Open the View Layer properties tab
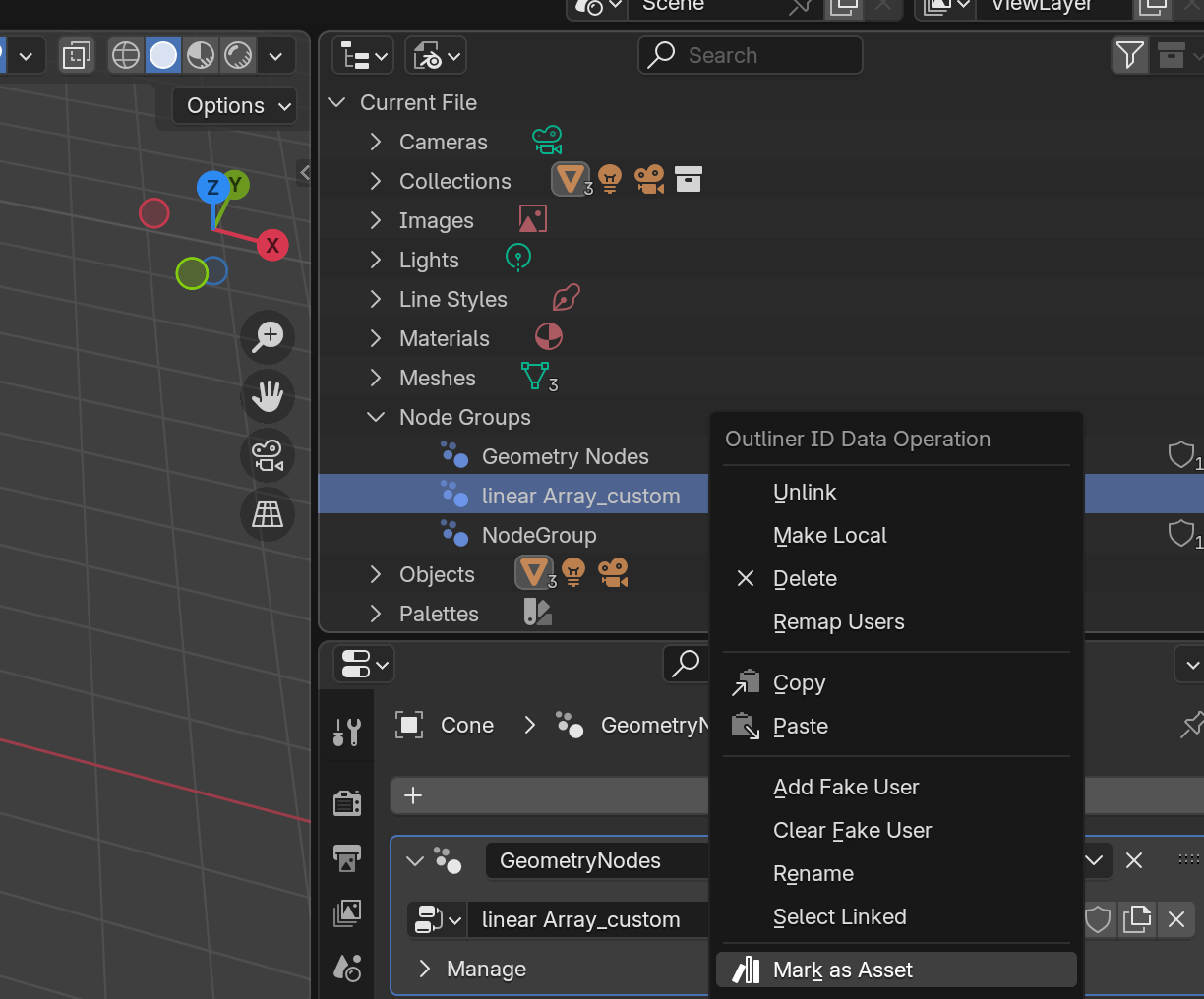The height and width of the screenshot is (999, 1204). point(347,913)
